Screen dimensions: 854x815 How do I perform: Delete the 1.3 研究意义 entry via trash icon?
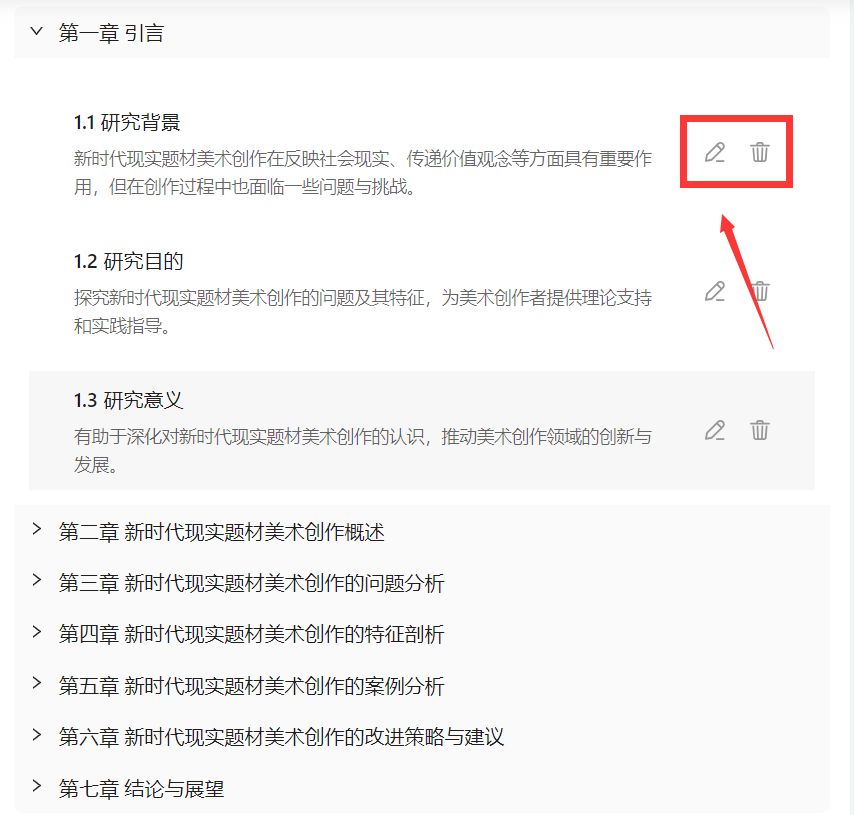760,430
